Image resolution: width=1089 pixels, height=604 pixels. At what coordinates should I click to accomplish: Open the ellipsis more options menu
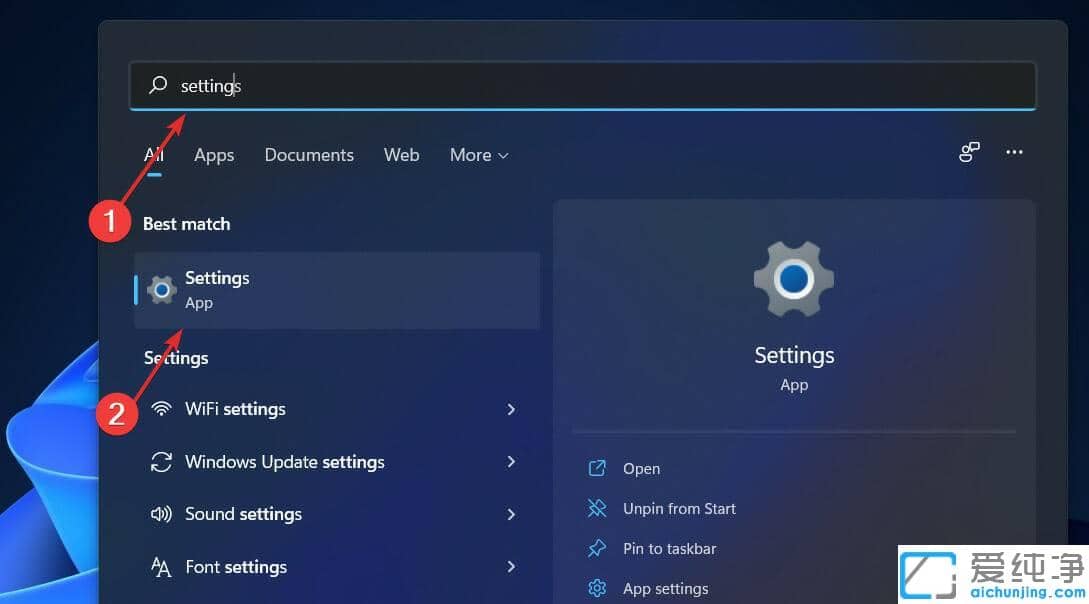(1014, 152)
